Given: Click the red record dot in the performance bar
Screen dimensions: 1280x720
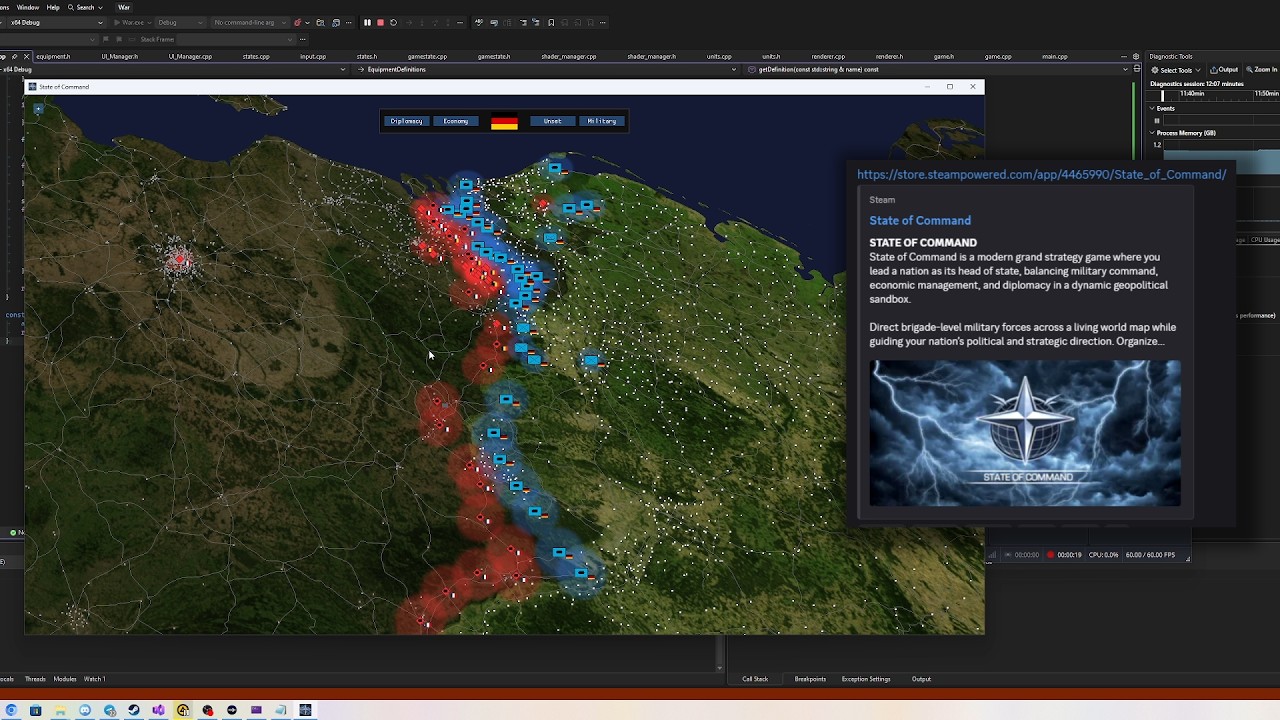Looking at the screenshot, I should (x=1051, y=555).
